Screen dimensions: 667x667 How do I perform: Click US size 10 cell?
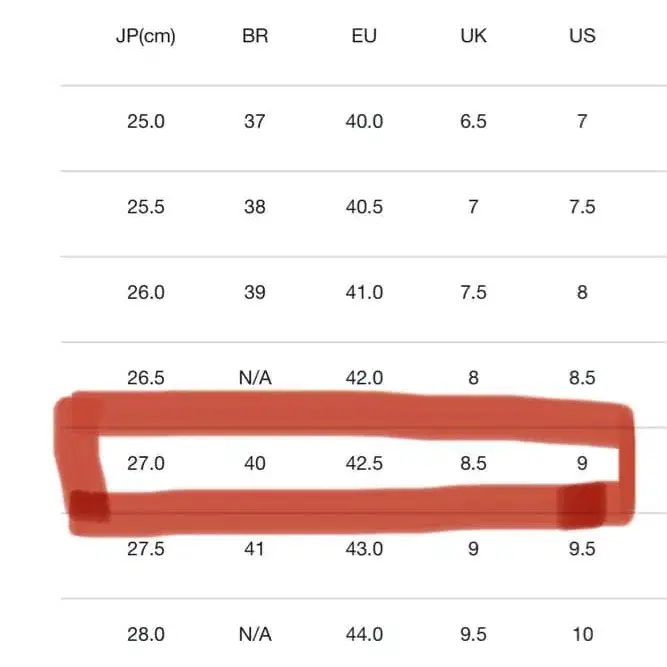tap(582, 634)
